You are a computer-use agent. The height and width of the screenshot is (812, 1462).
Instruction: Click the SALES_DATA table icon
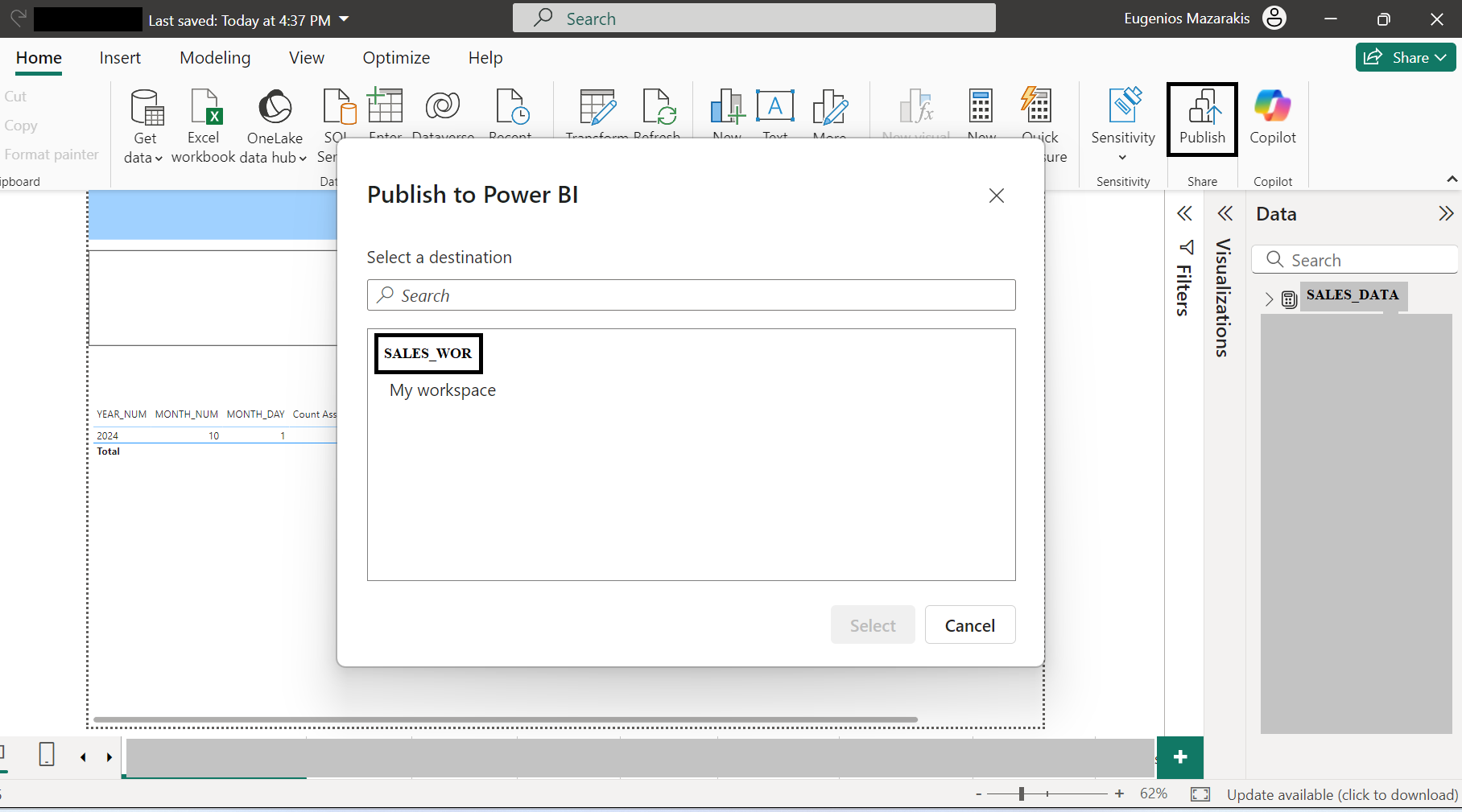click(x=1289, y=299)
